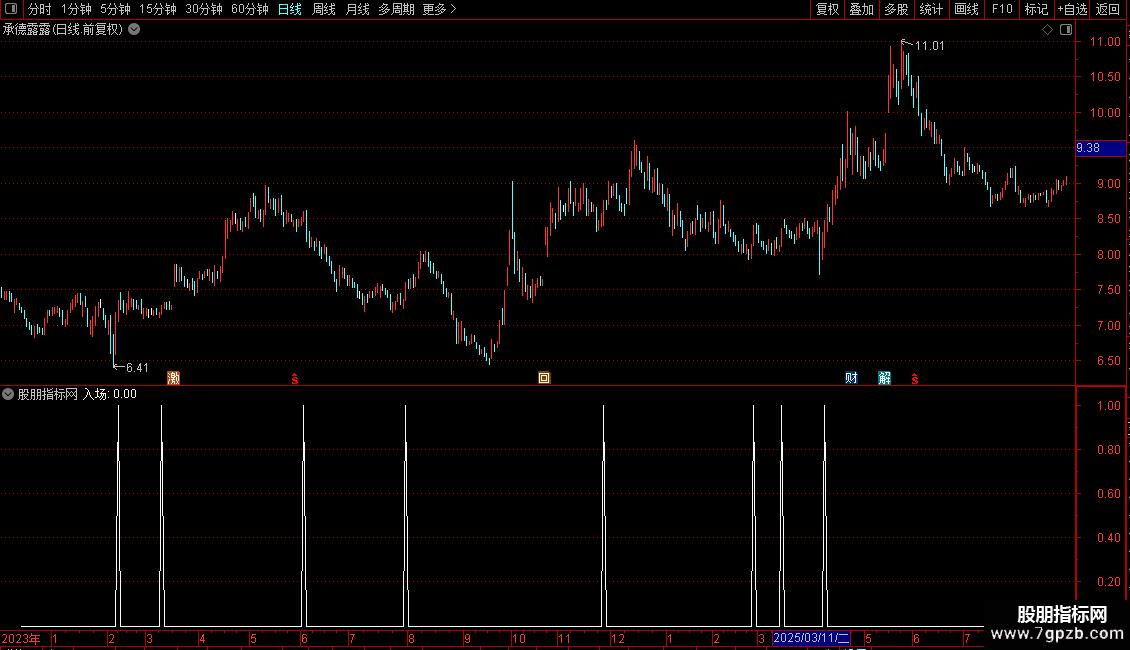Switch to 月线 monthly chart
The height and width of the screenshot is (650, 1130).
(x=357, y=9)
